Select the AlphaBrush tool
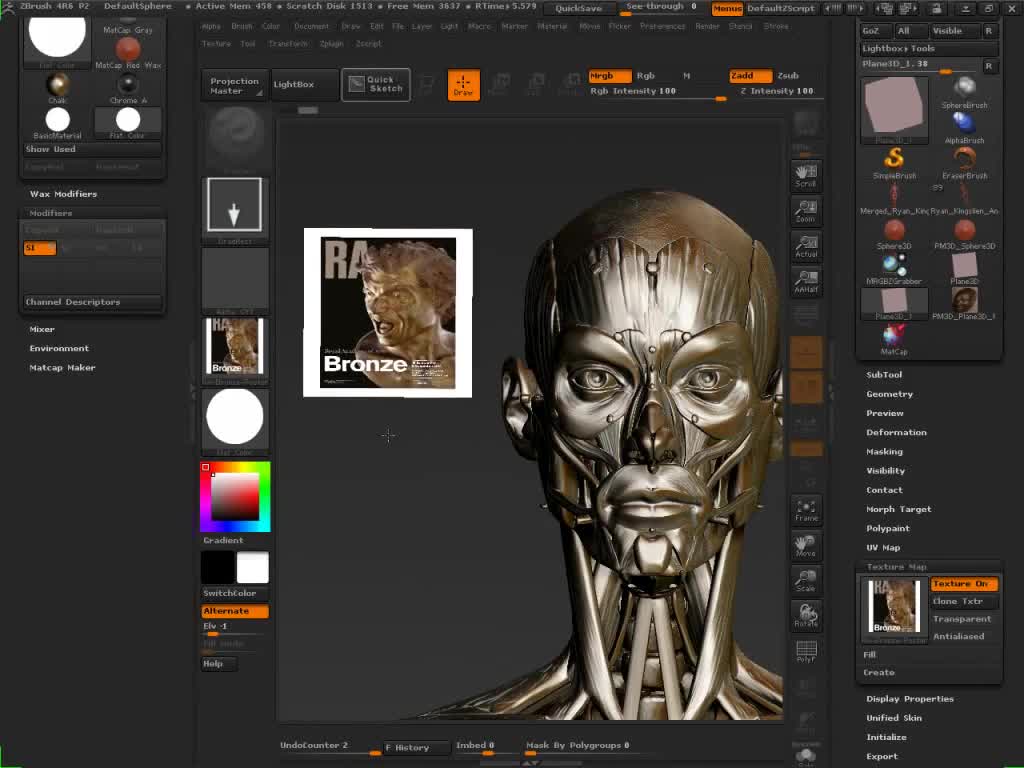This screenshot has width=1024, height=768. [964, 127]
